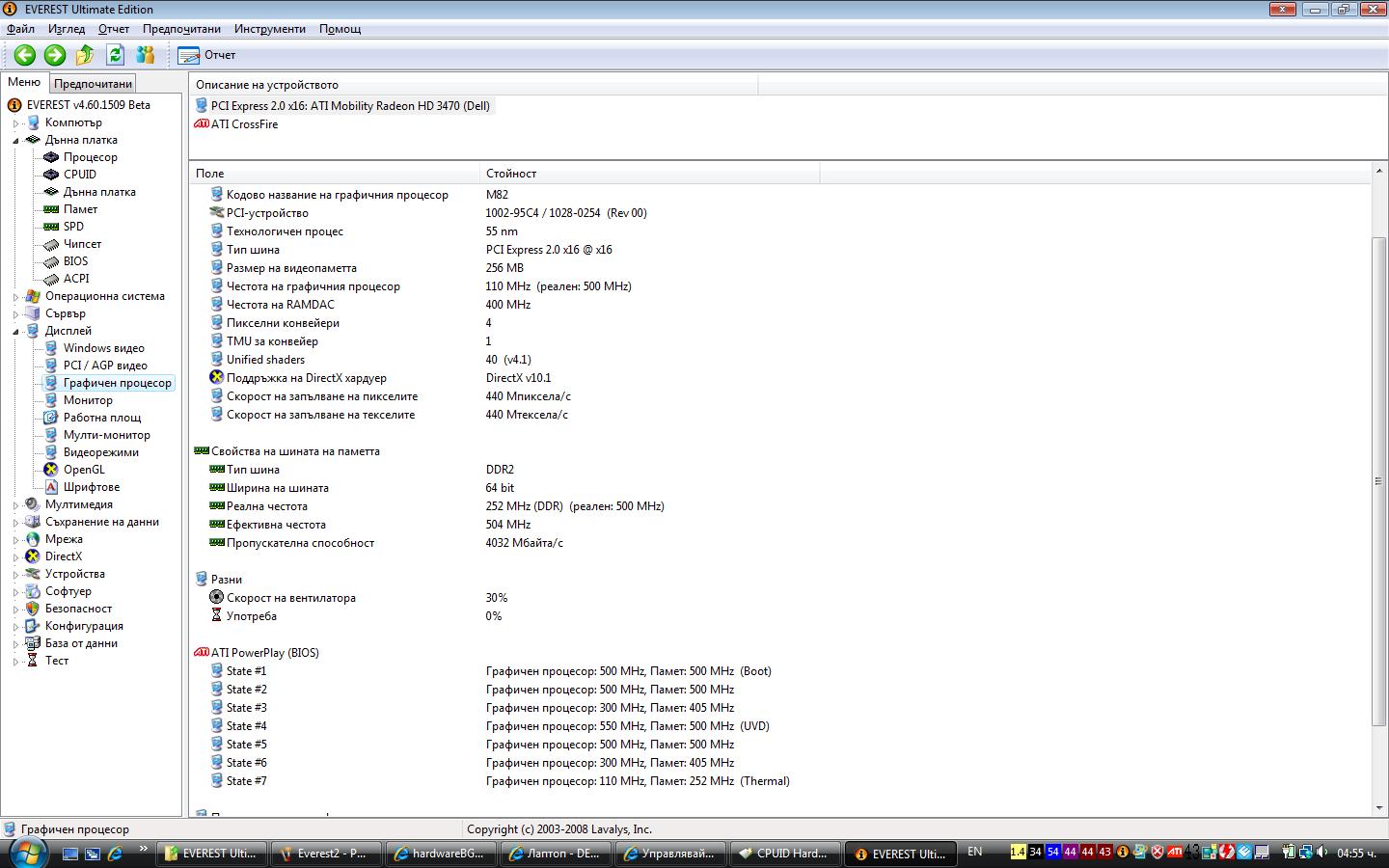Expand the Мултимедия tree node
The image size is (1389, 868).
tap(16, 505)
